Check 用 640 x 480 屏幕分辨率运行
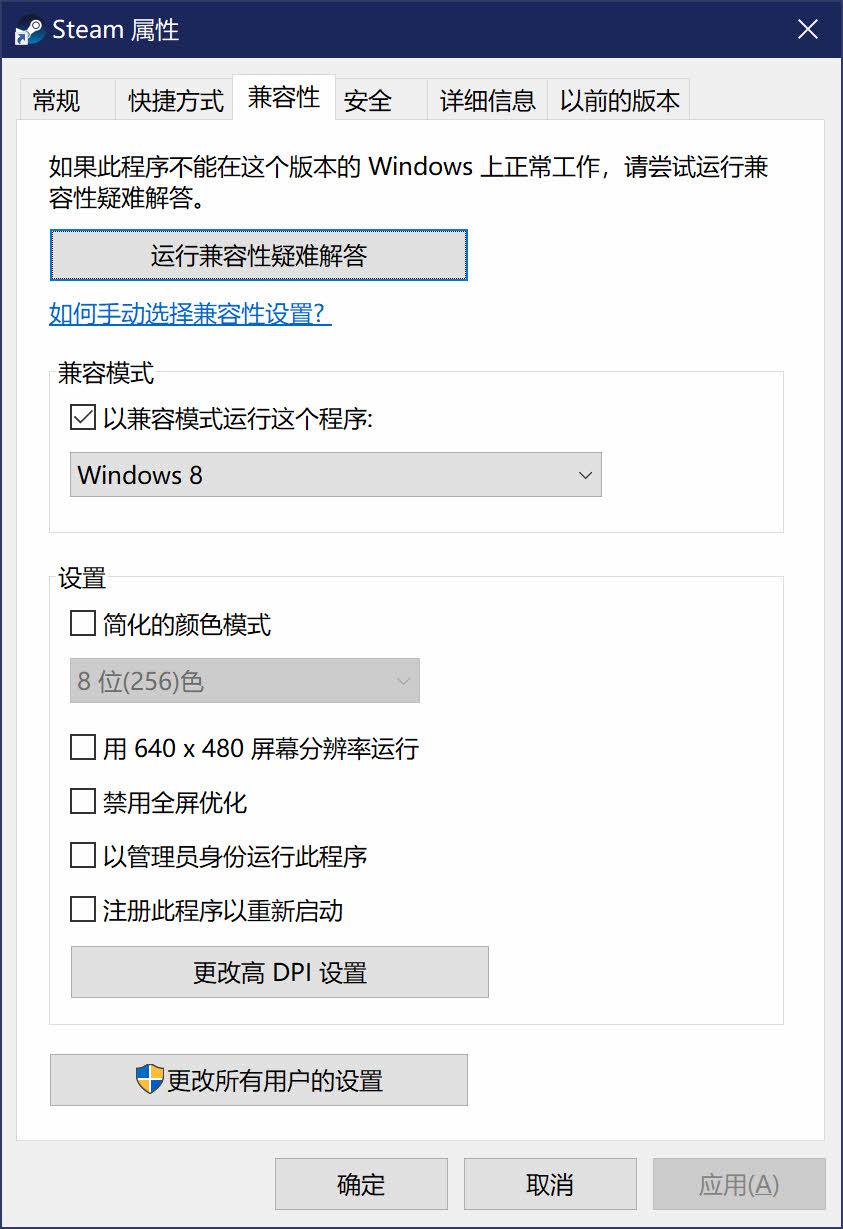Image resolution: width=843 pixels, height=1229 pixels. 83,748
